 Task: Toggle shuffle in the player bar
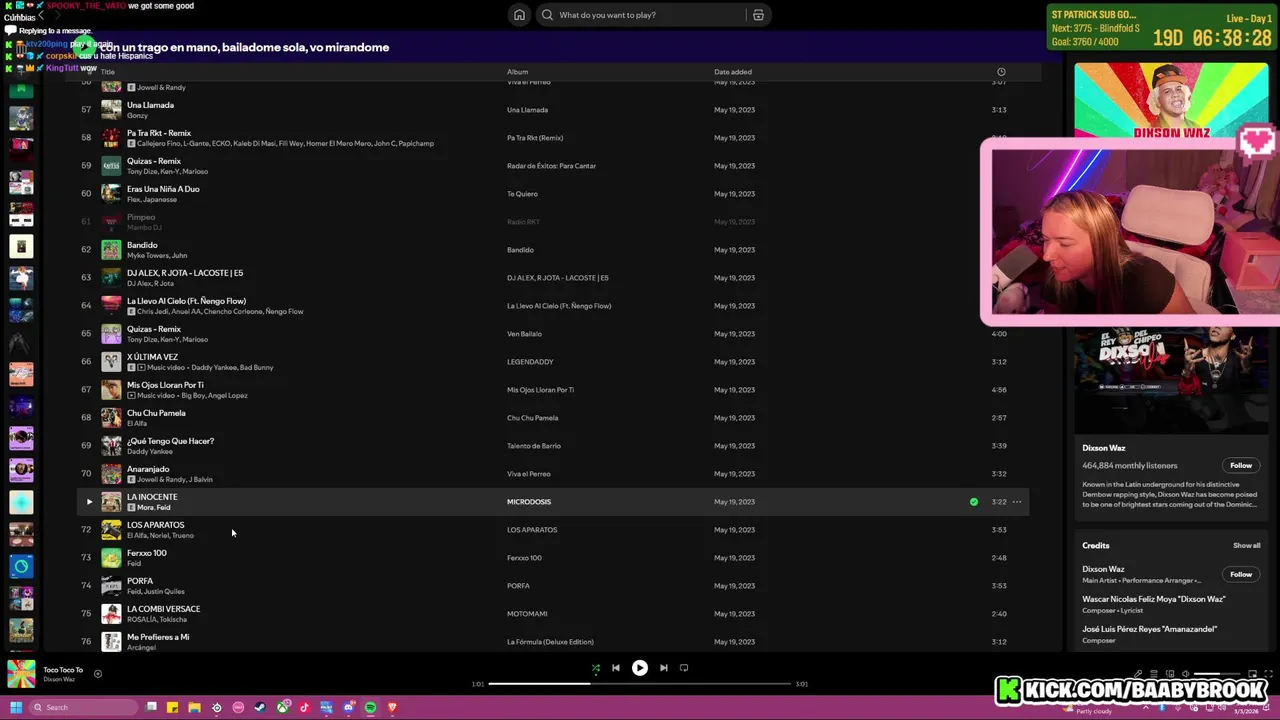595,668
